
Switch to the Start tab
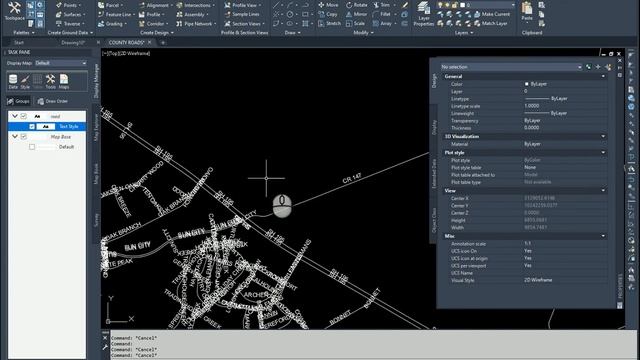[x=19, y=42]
